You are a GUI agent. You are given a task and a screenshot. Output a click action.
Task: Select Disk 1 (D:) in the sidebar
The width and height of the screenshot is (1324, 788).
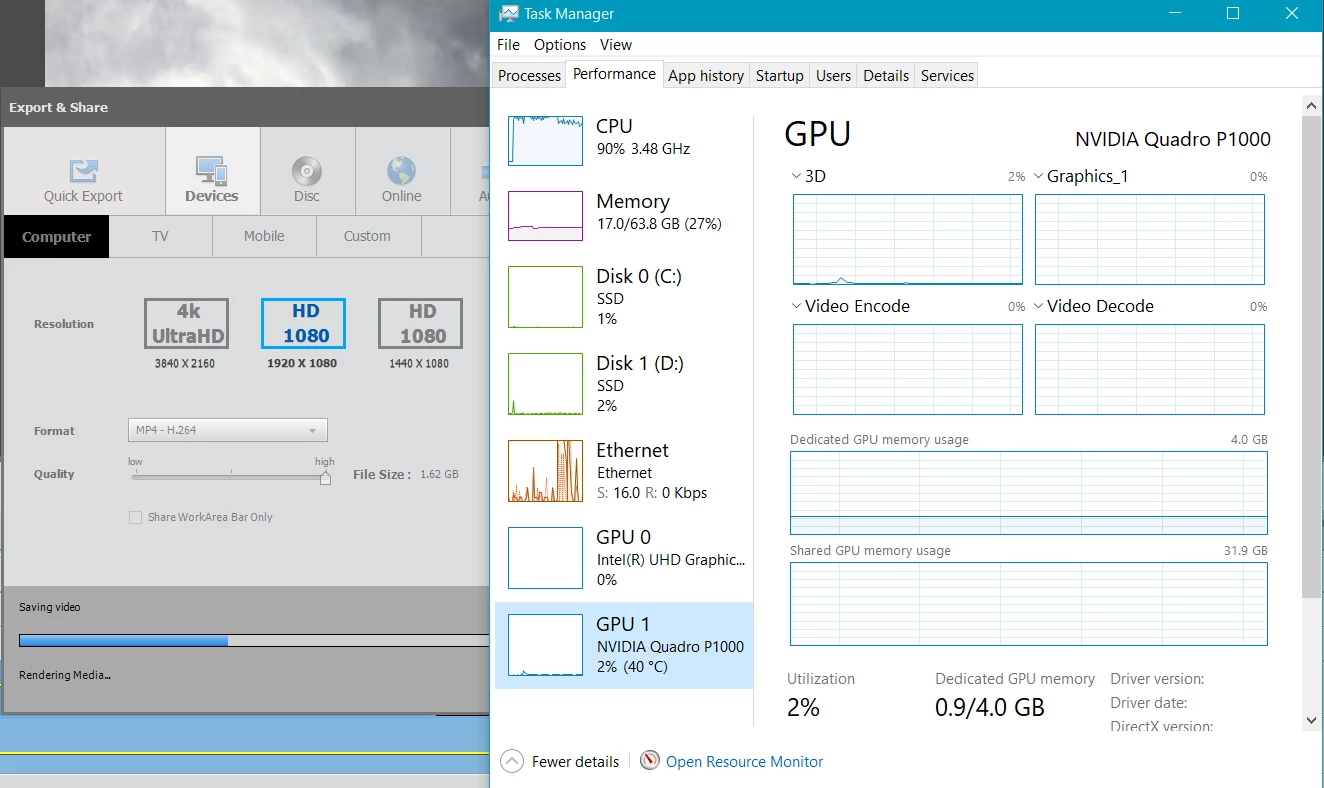624,383
